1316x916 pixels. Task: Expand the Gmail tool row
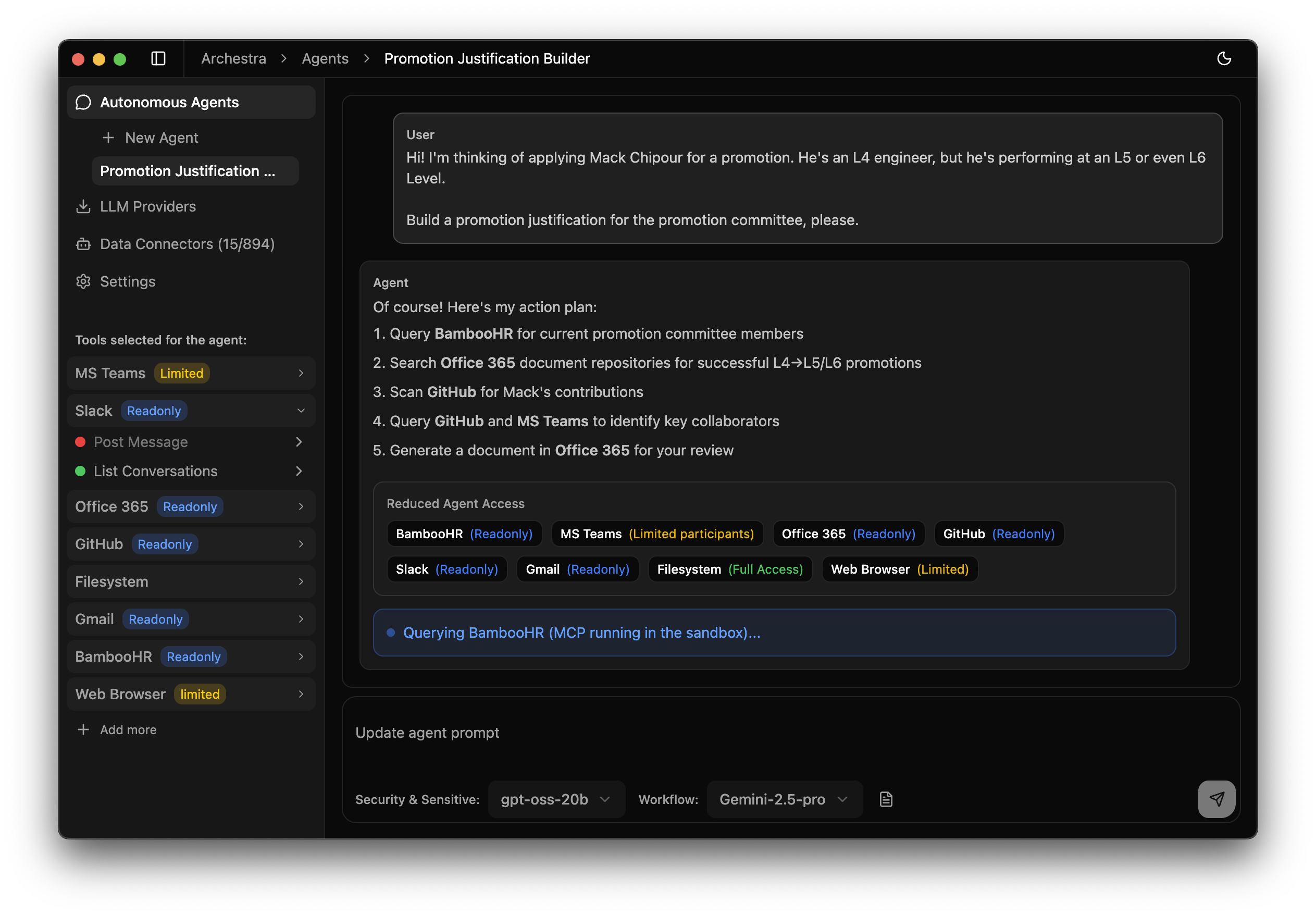[x=191, y=619]
